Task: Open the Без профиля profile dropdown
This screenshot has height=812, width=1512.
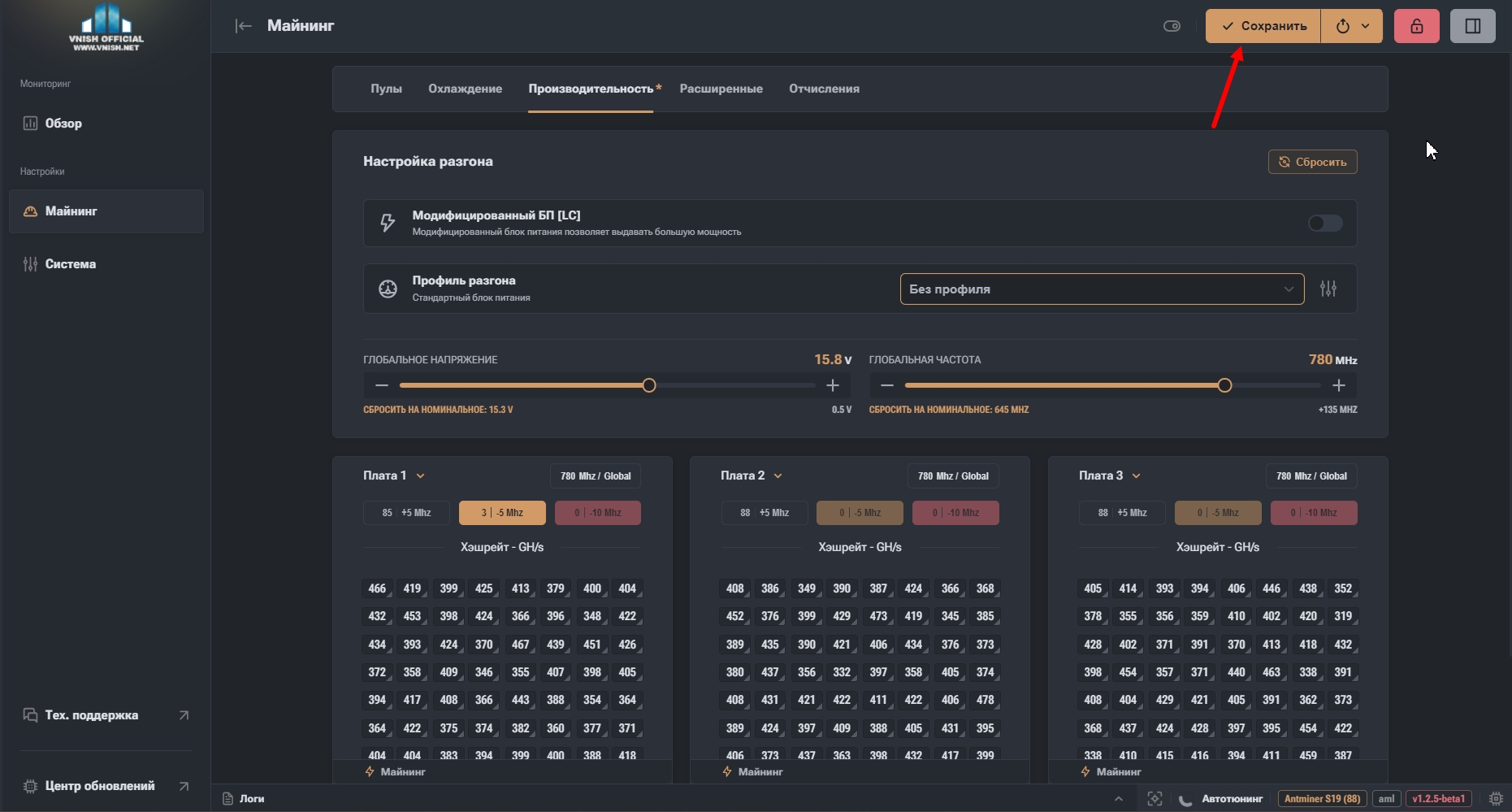Action: (x=1102, y=289)
